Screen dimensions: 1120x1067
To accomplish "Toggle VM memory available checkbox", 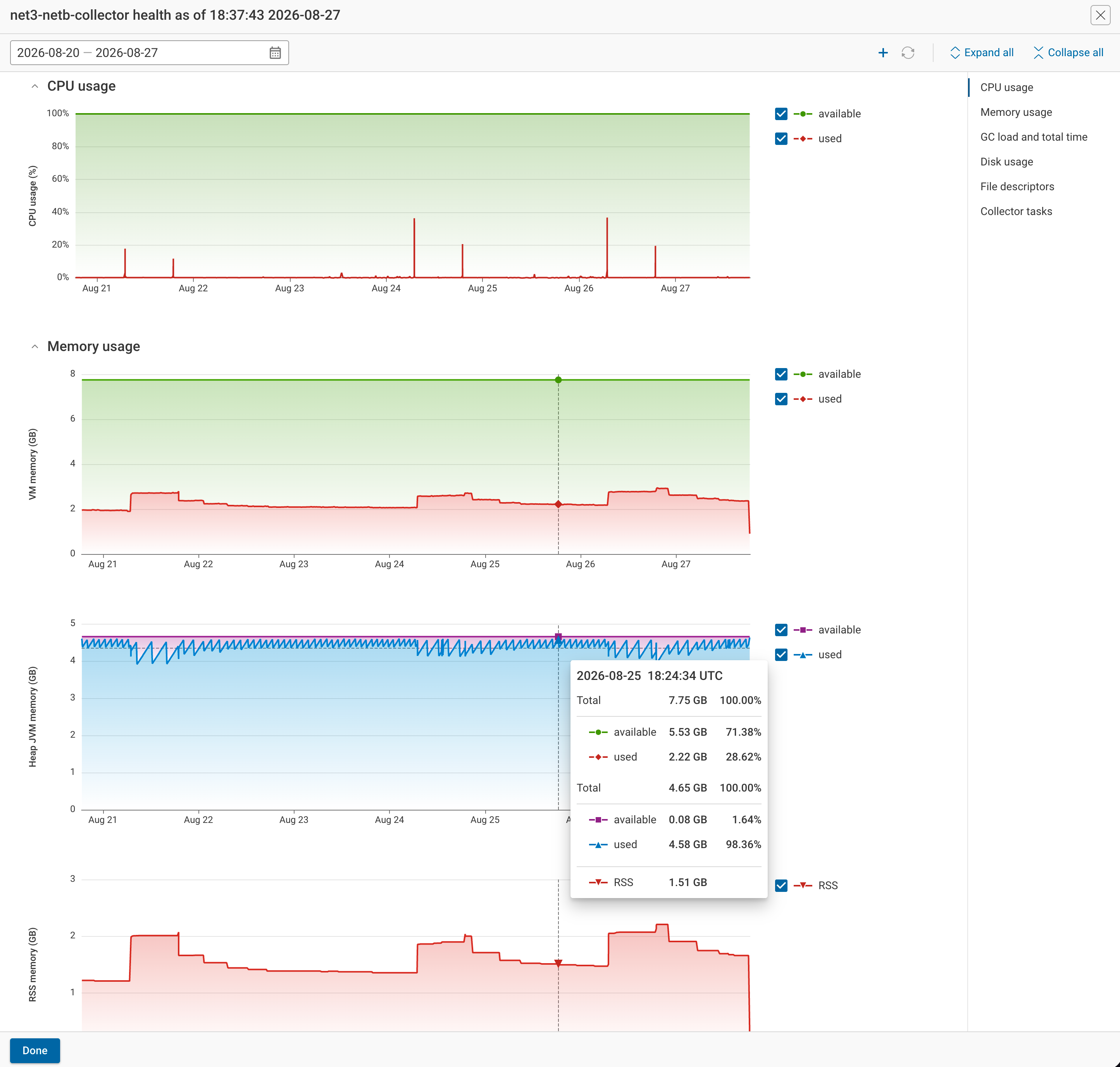I will tap(781, 374).
